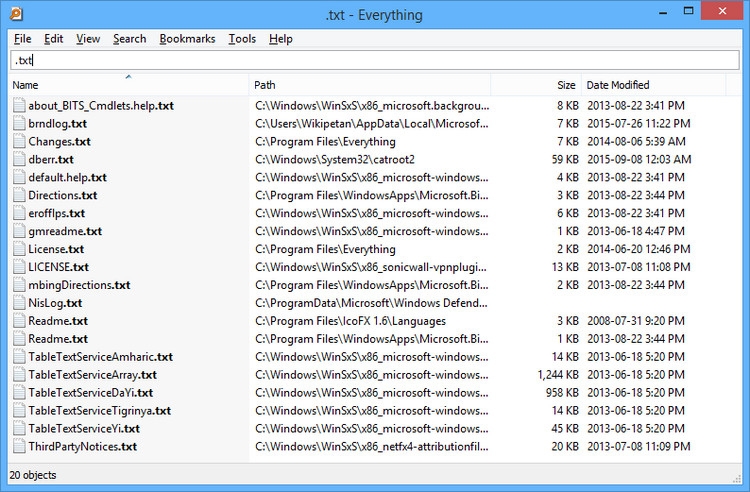Close the Everything window

tap(722, 11)
